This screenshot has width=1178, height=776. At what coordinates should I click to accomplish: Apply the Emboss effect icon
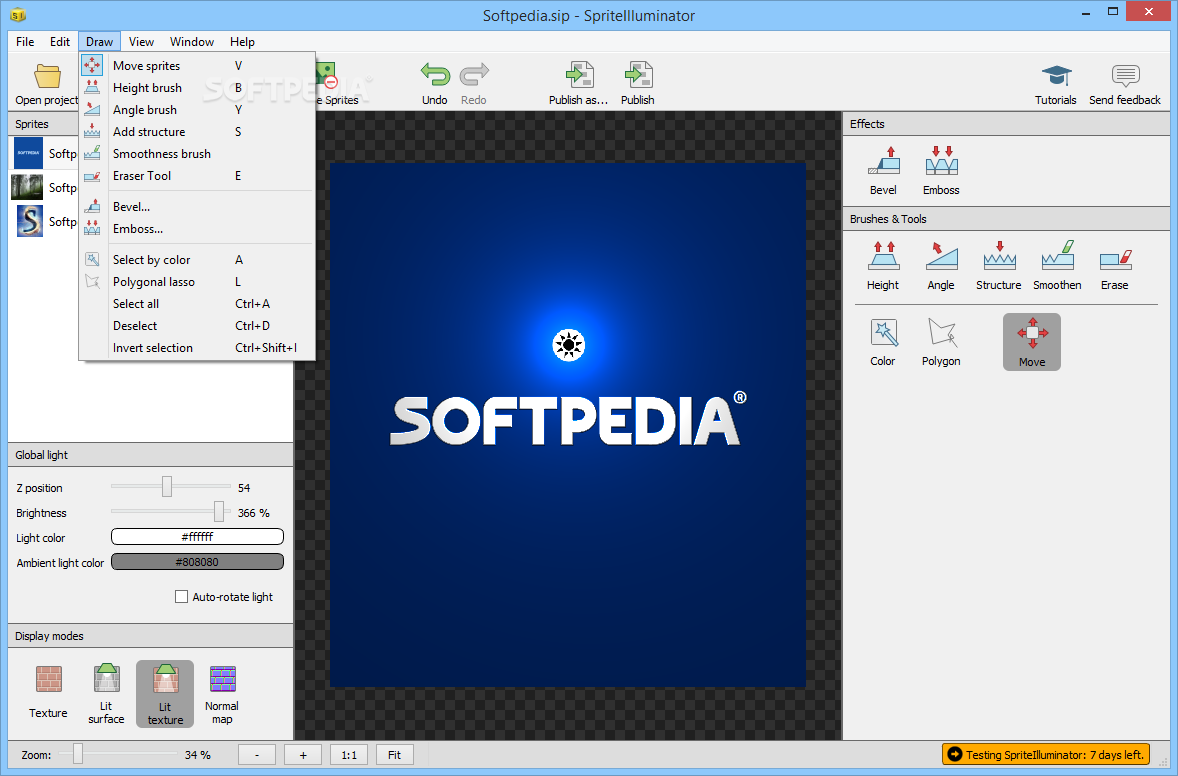point(941,161)
